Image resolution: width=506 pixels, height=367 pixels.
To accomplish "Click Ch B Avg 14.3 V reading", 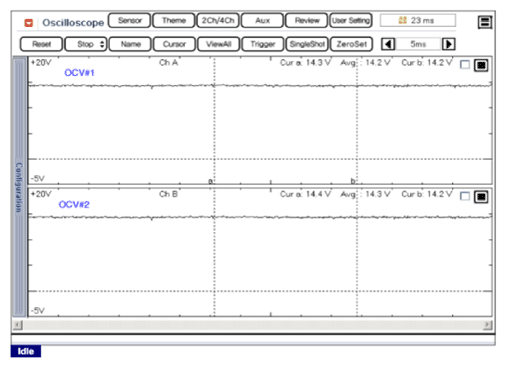I will [x=365, y=194].
